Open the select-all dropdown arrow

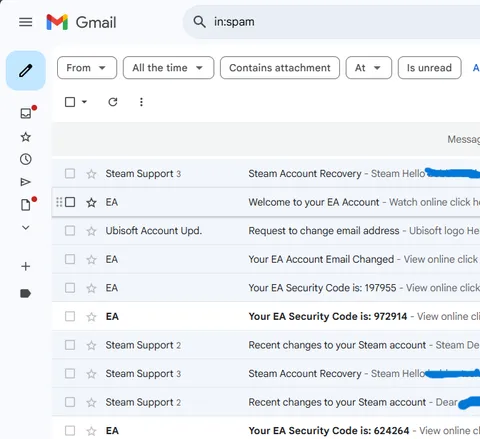(x=84, y=102)
